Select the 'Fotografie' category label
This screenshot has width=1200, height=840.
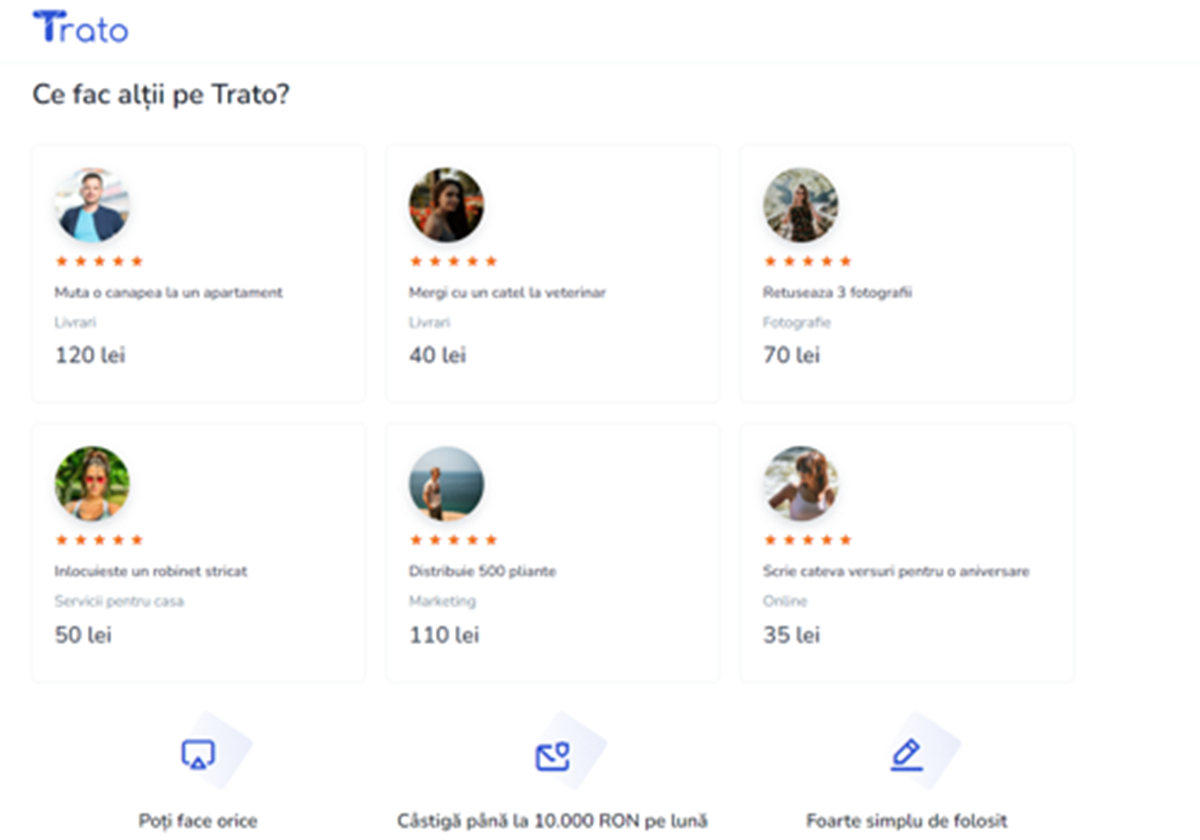[x=796, y=323]
